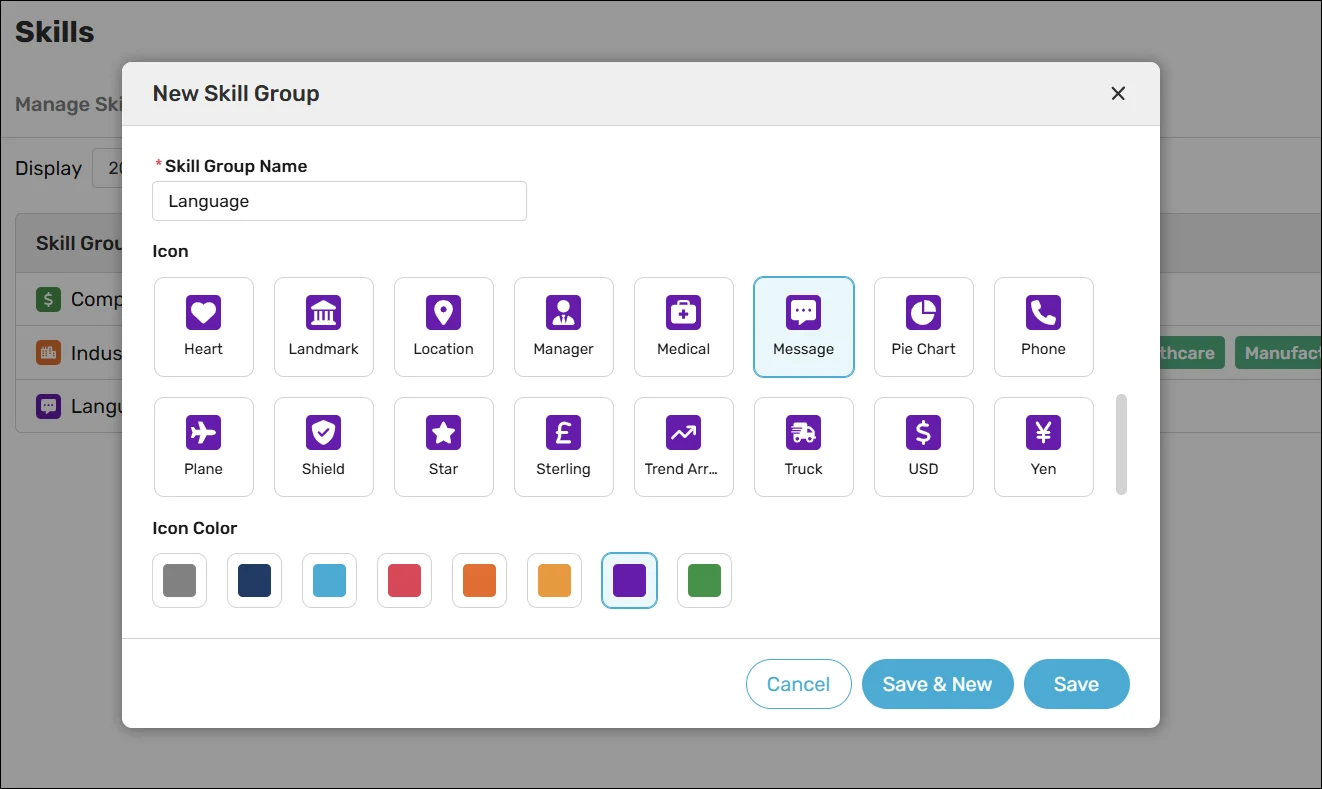Screen dimensions: 1322x789
Task: Choose the light blue icon color
Action: (x=330, y=581)
